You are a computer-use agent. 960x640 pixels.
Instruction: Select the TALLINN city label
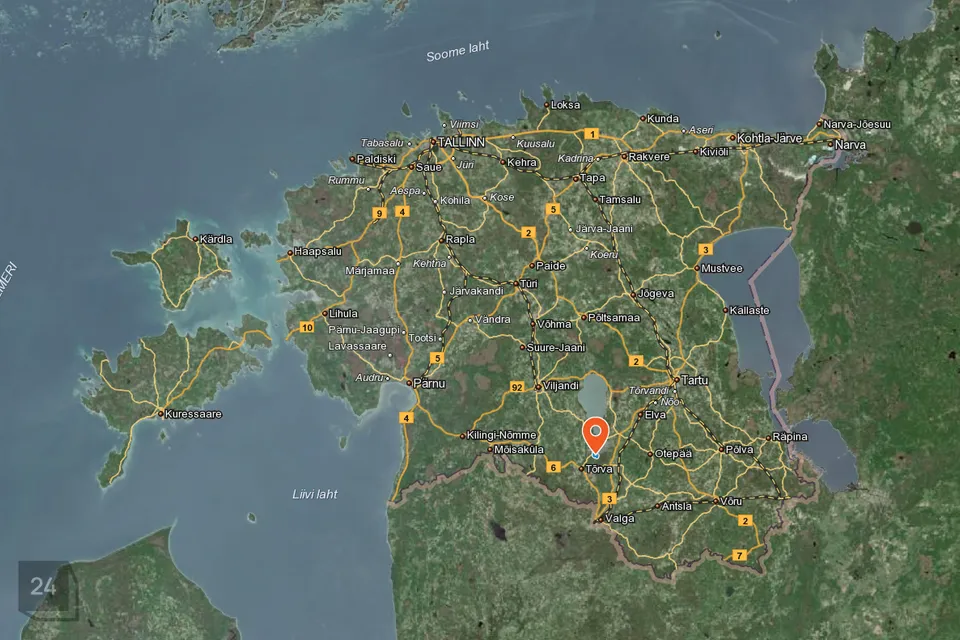click(460, 143)
